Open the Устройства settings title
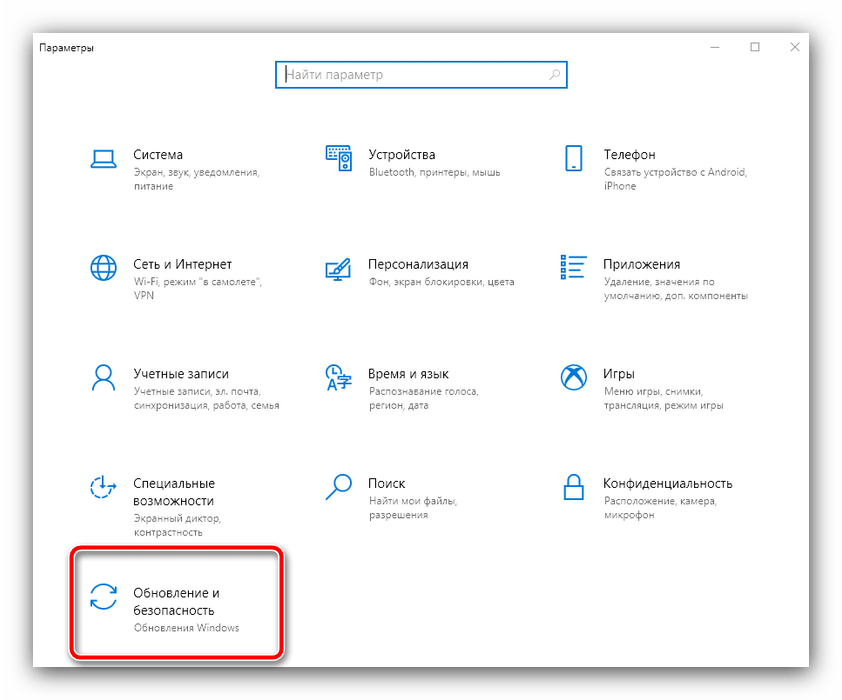 tap(402, 155)
